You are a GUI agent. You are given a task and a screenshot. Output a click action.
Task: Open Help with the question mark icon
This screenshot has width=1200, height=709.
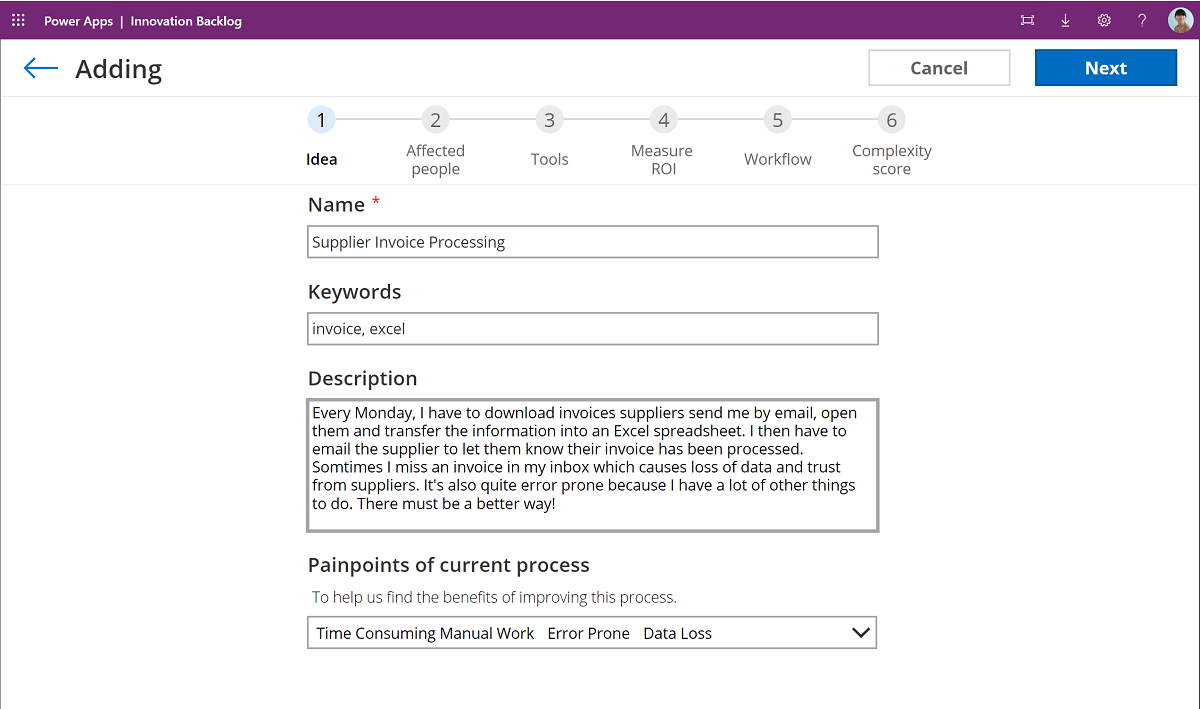tap(1141, 19)
